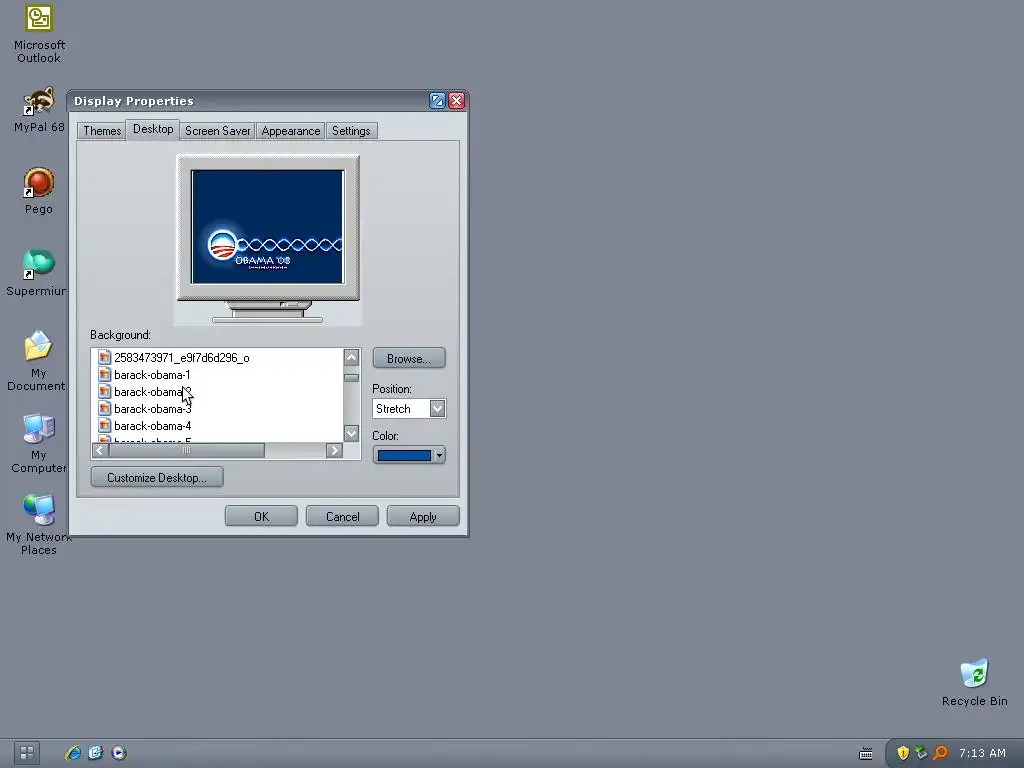Select the Desktop tab
Image resolution: width=1024 pixels, height=768 pixels.
pyautogui.click(x=153, y=129)
